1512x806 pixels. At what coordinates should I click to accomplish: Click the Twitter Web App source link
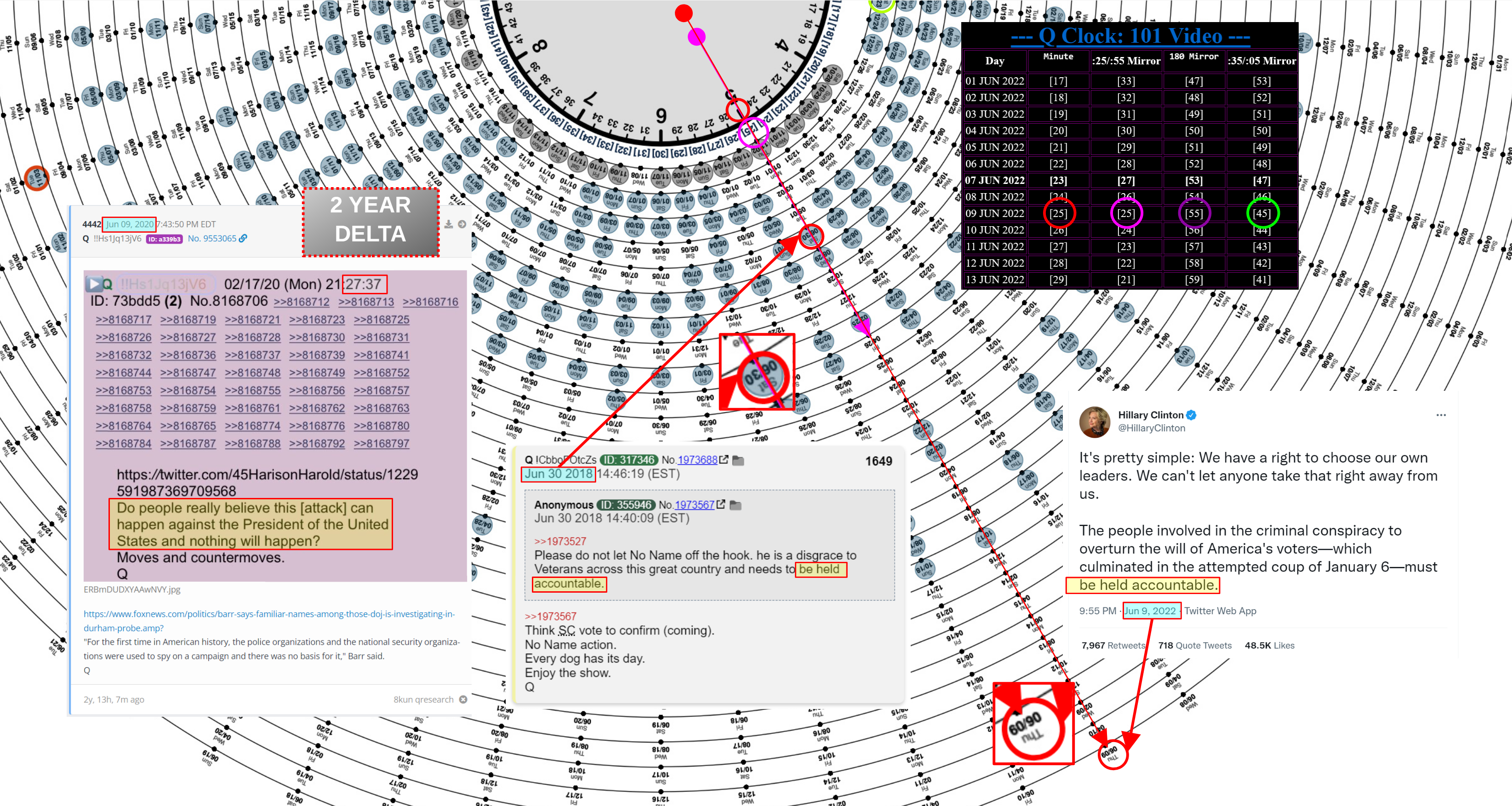(1220, 611)
